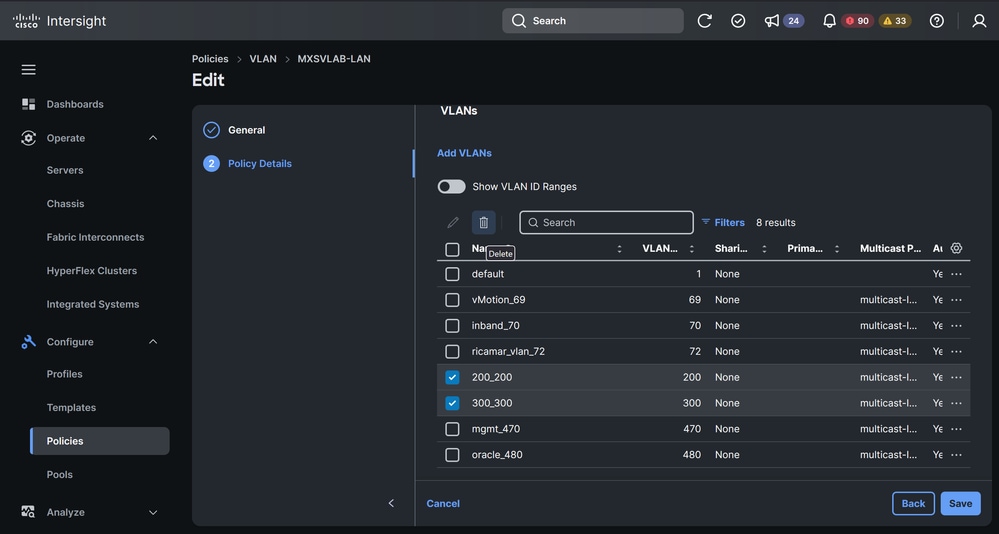999x534 pixels.
Task: Open the user profile icon
Action: tap(979, 21)
